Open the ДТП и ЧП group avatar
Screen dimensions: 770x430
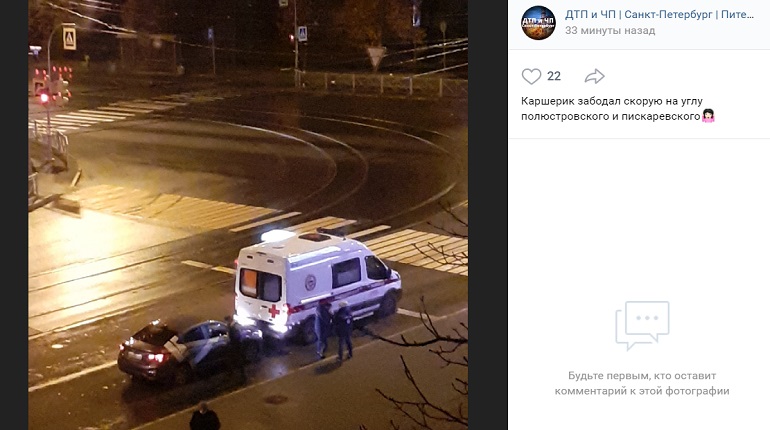point(538,23)
